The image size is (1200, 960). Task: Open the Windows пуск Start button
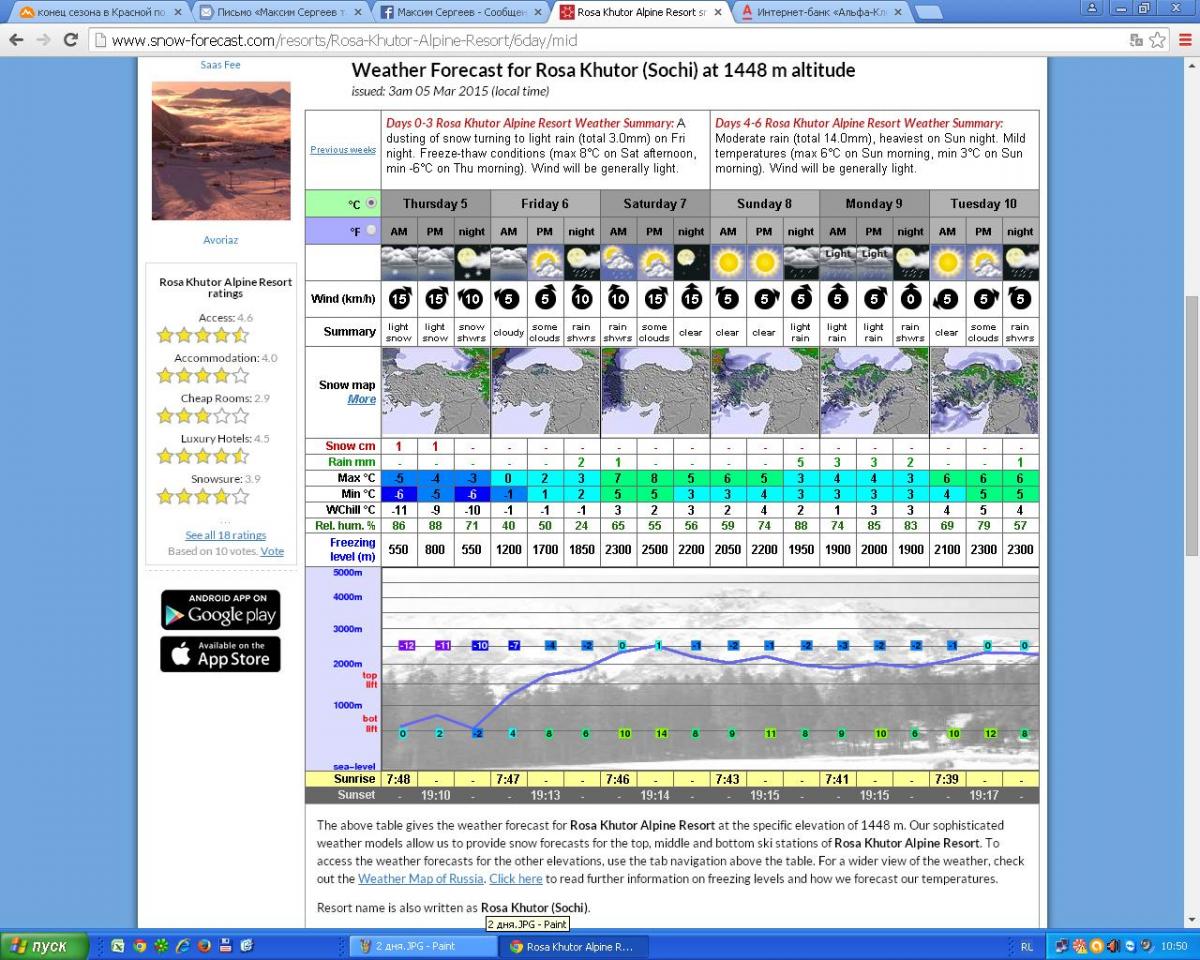click(43, 946)
